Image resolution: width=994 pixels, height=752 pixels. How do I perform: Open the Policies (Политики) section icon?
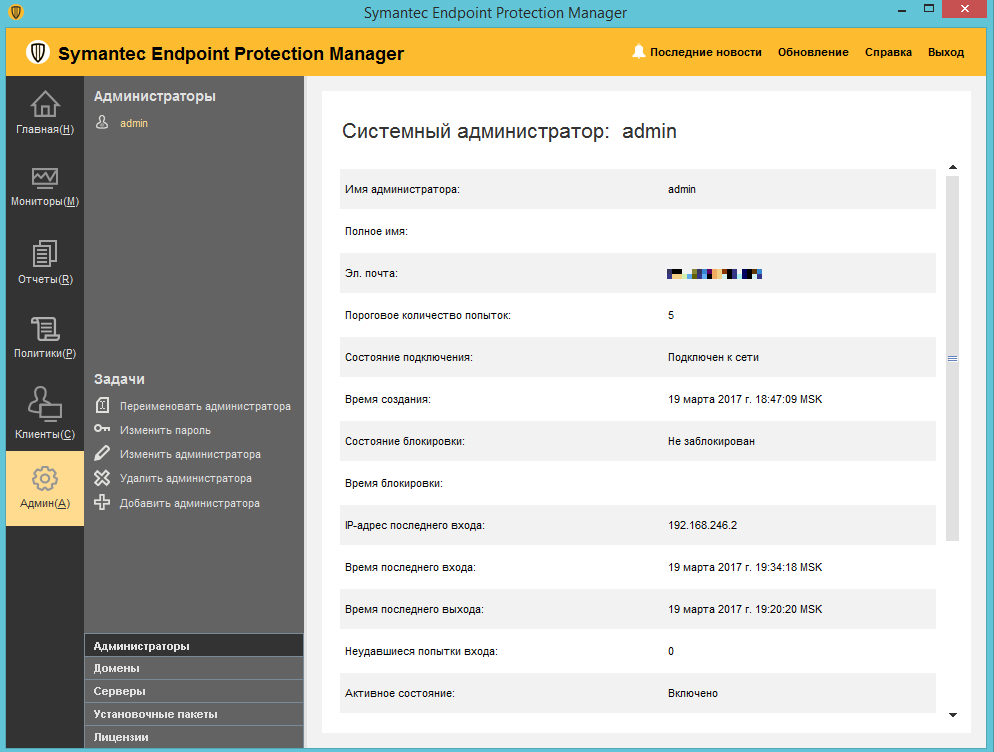[45, 329]
